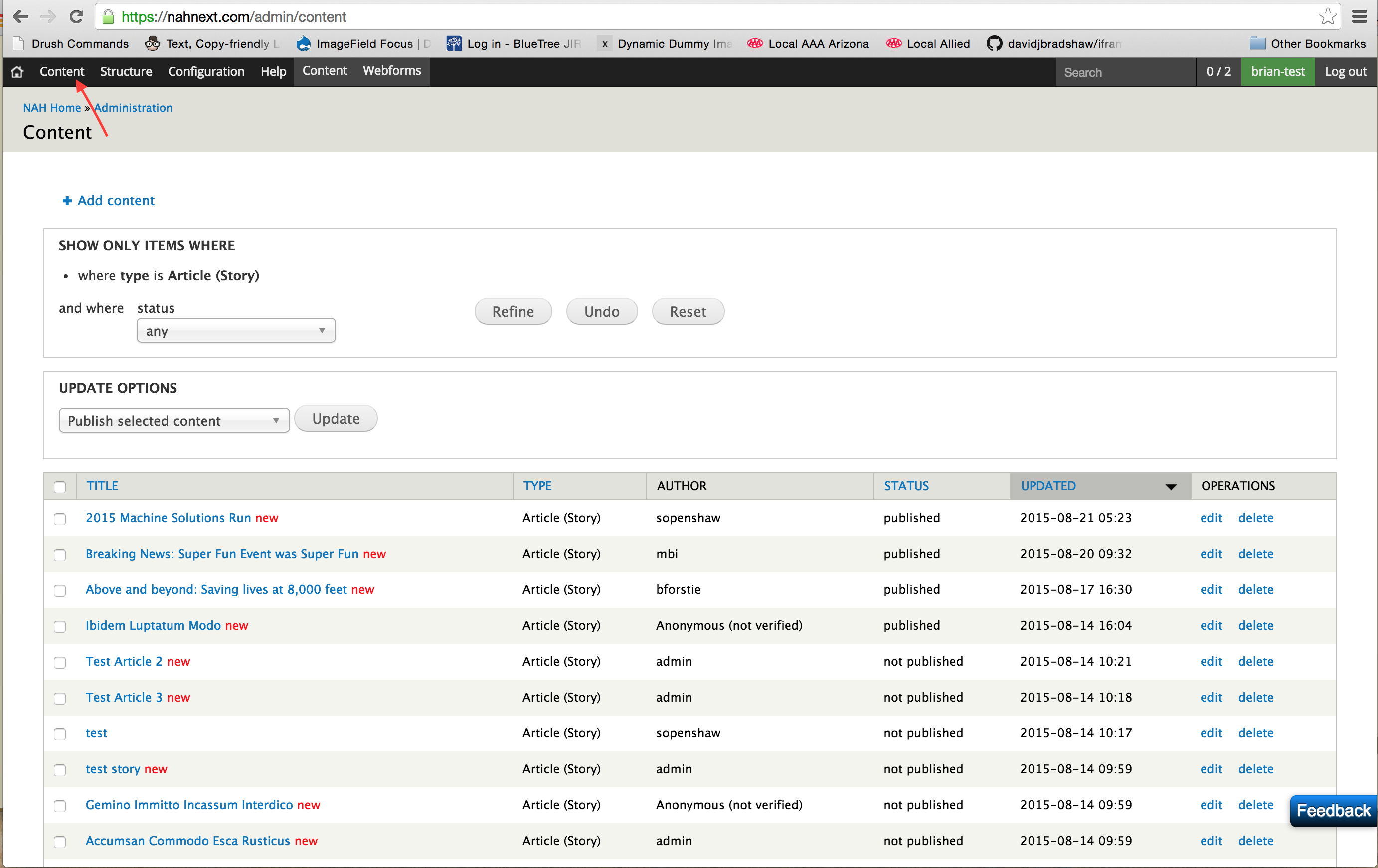This screenshot has width=1378, height=868.
Task: Click the browser reload icon
Action: pyautogui.click(x=76, y=16)
